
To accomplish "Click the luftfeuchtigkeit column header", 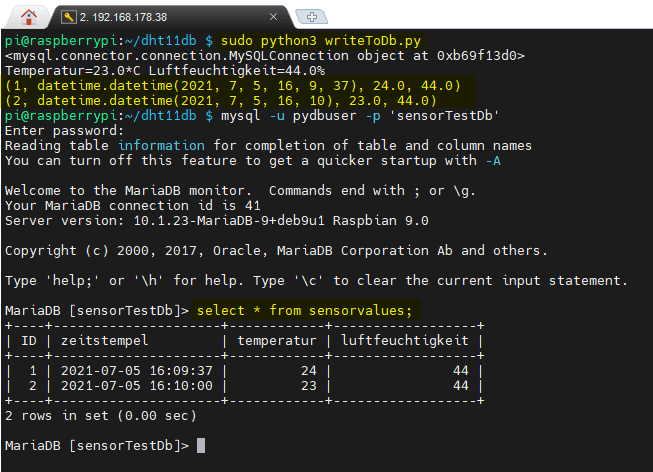I will pos(406,342).
